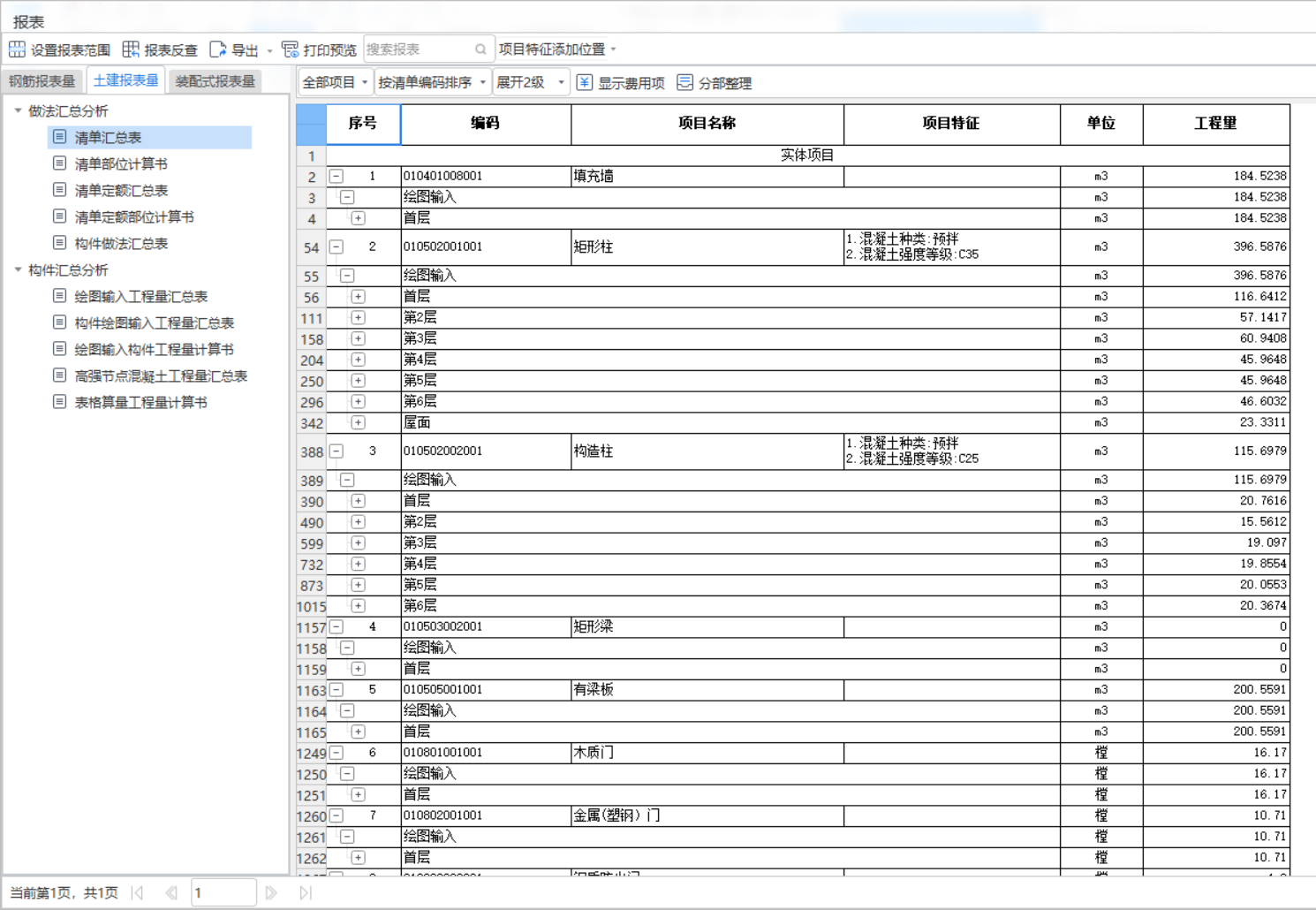
Task: Open the 清单部位计算书 report
Action: click(121, 163)
